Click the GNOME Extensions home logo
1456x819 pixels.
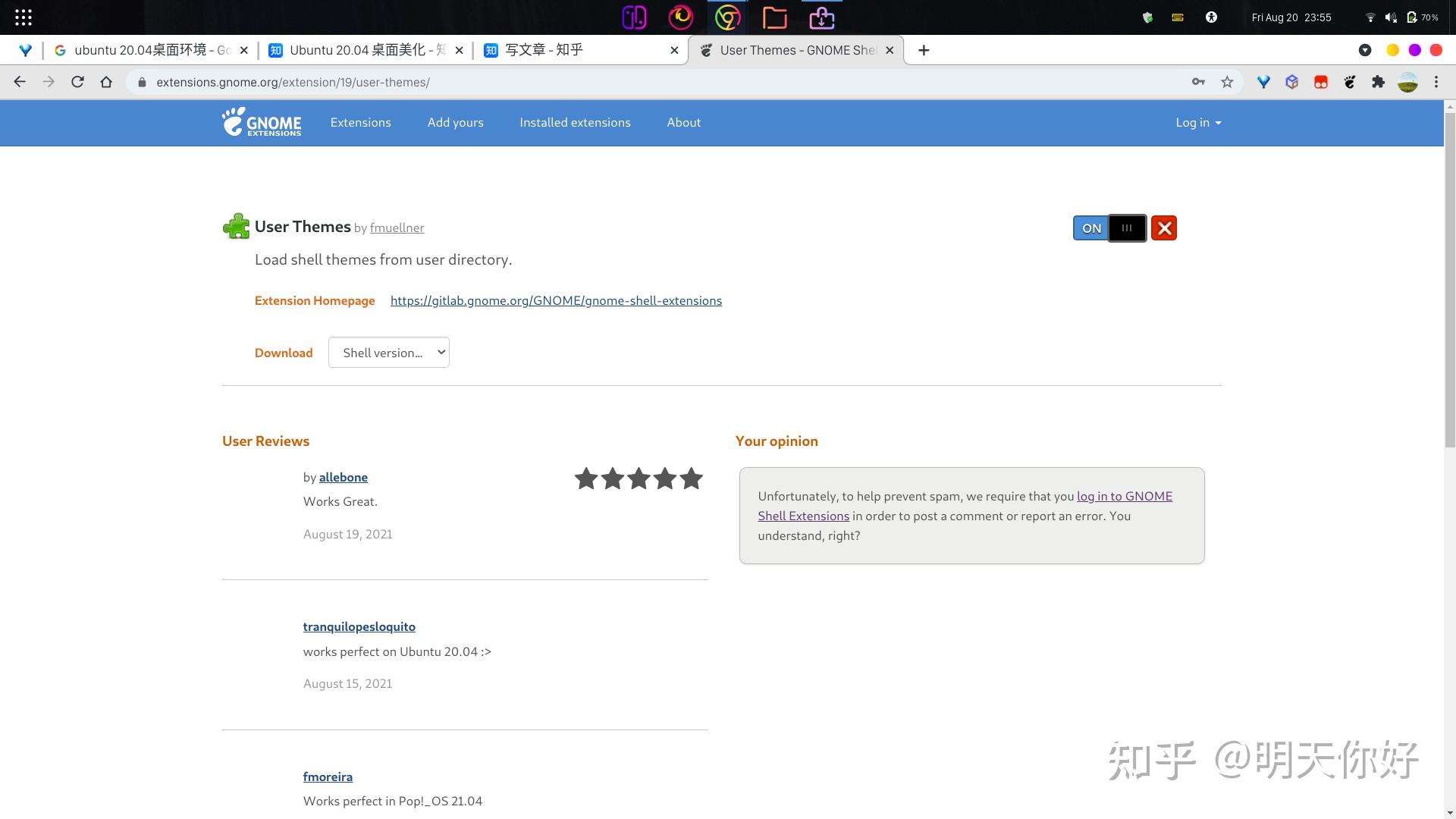pyautogui.click(x=261, y=122)
